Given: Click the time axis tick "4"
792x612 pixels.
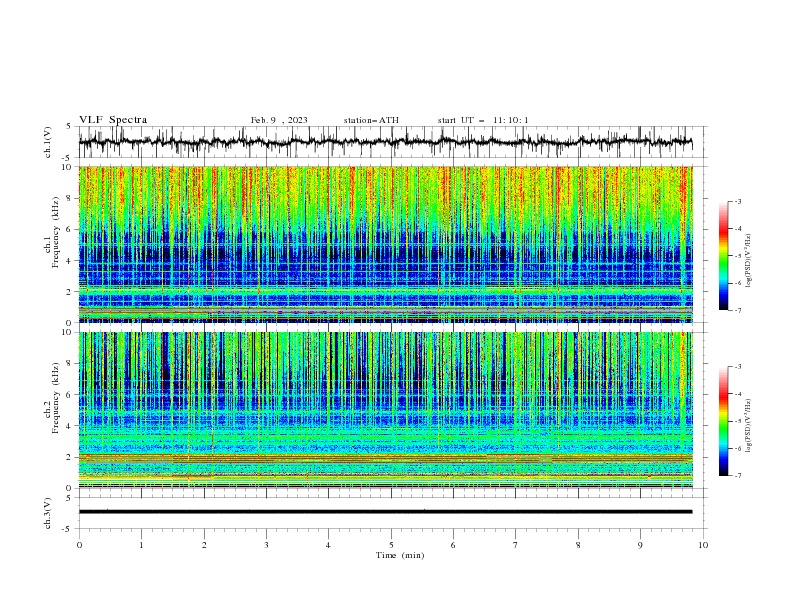Looking at the screenshot, I should 328,545.
